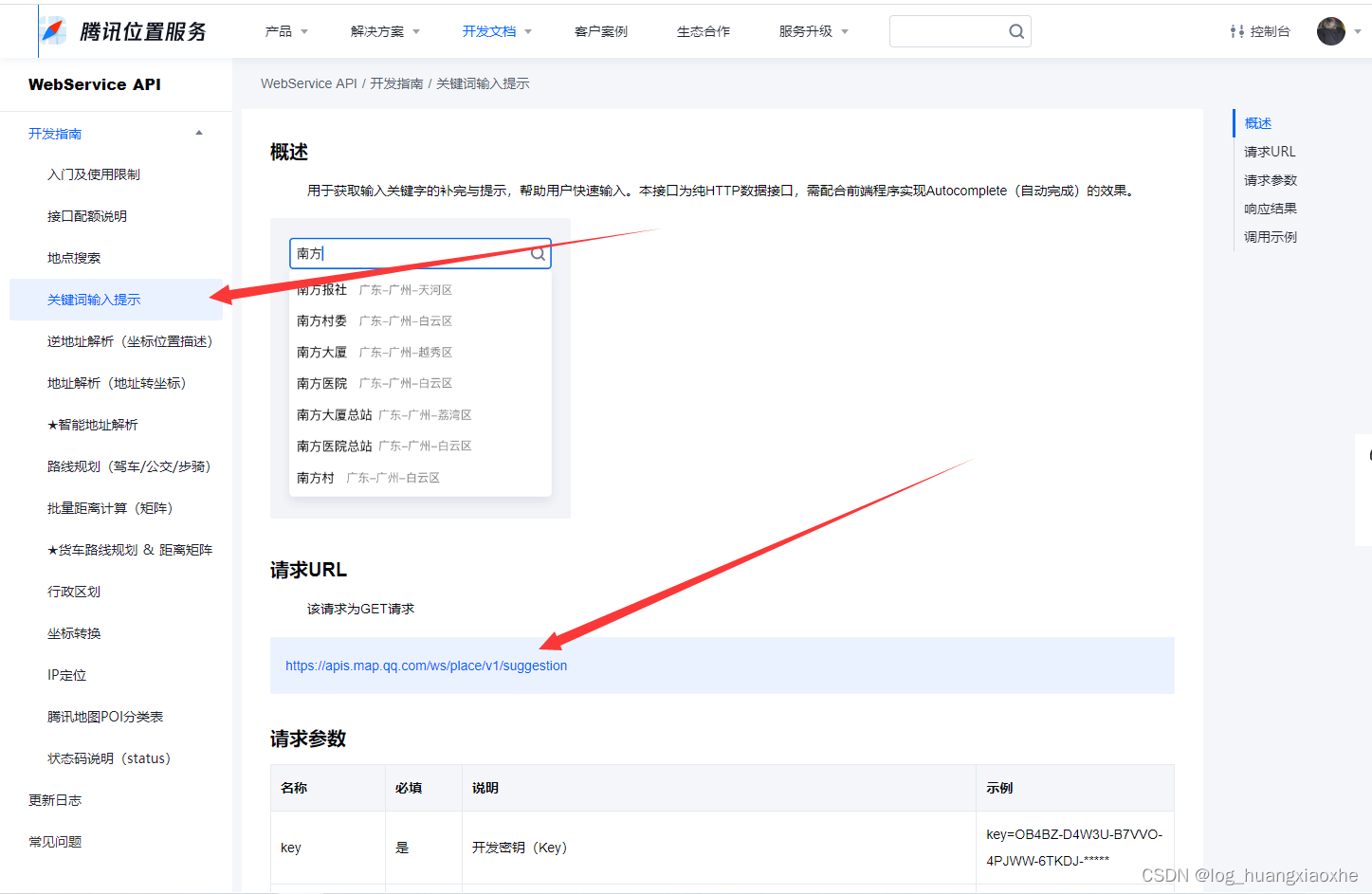Click the key=OB4BZ example cell

1075,848
